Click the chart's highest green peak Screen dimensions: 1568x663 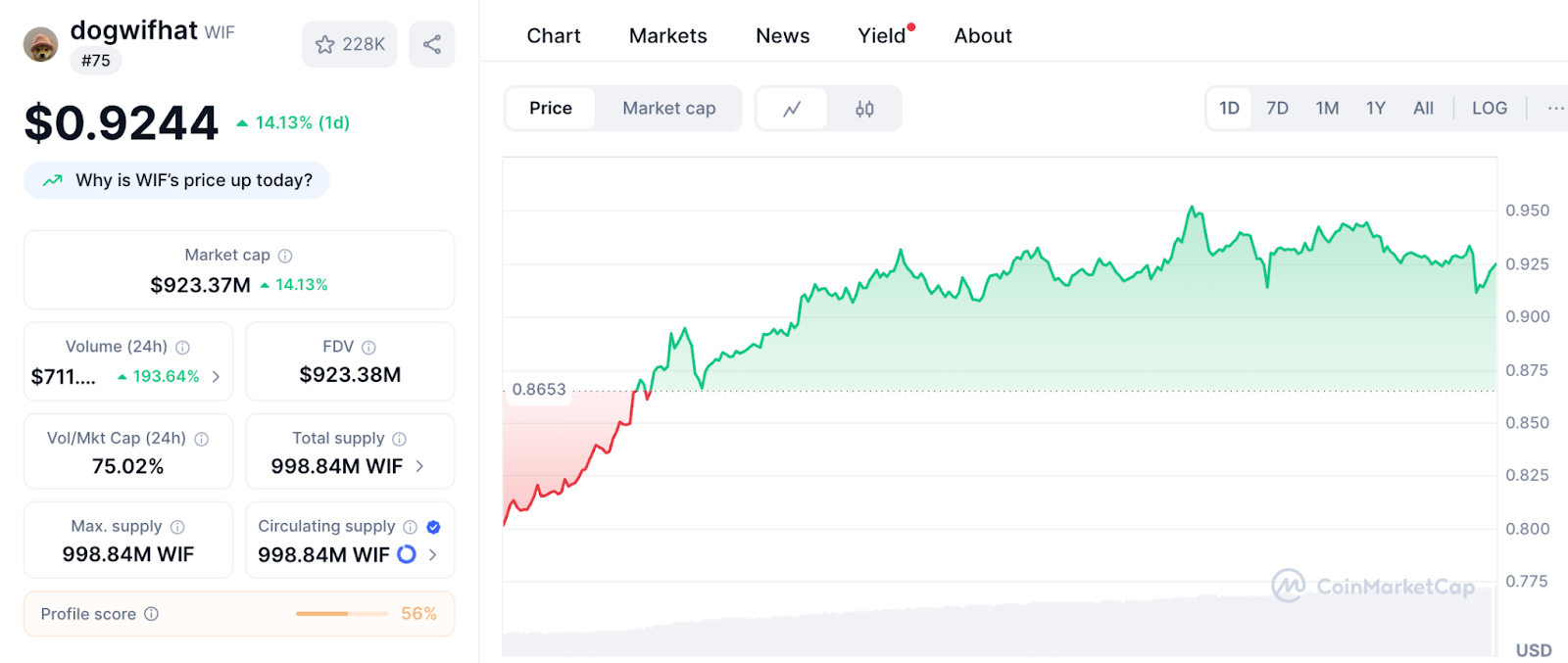pyautogui.click(x=1192, y=208)
